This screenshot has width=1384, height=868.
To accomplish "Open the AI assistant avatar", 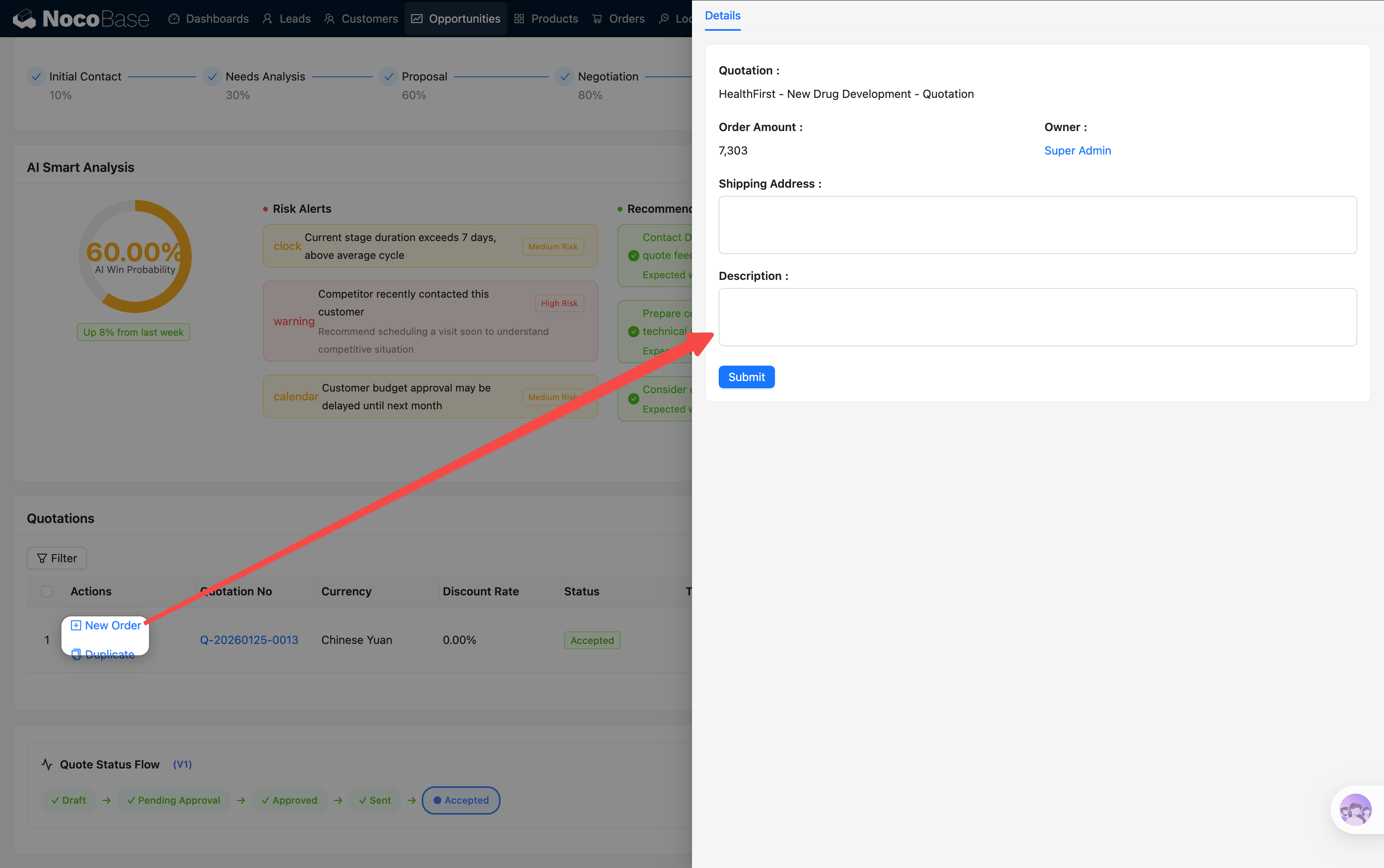I will 1355,809.
